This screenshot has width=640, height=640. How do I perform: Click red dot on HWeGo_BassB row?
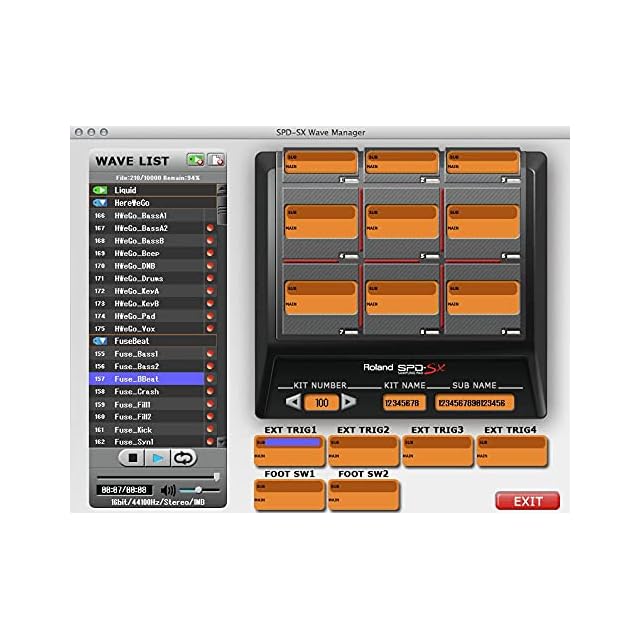(x=210, y=241)
